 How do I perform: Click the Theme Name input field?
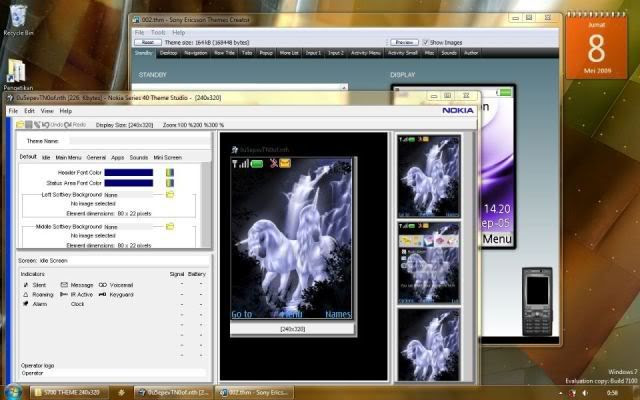click(140, 141)
